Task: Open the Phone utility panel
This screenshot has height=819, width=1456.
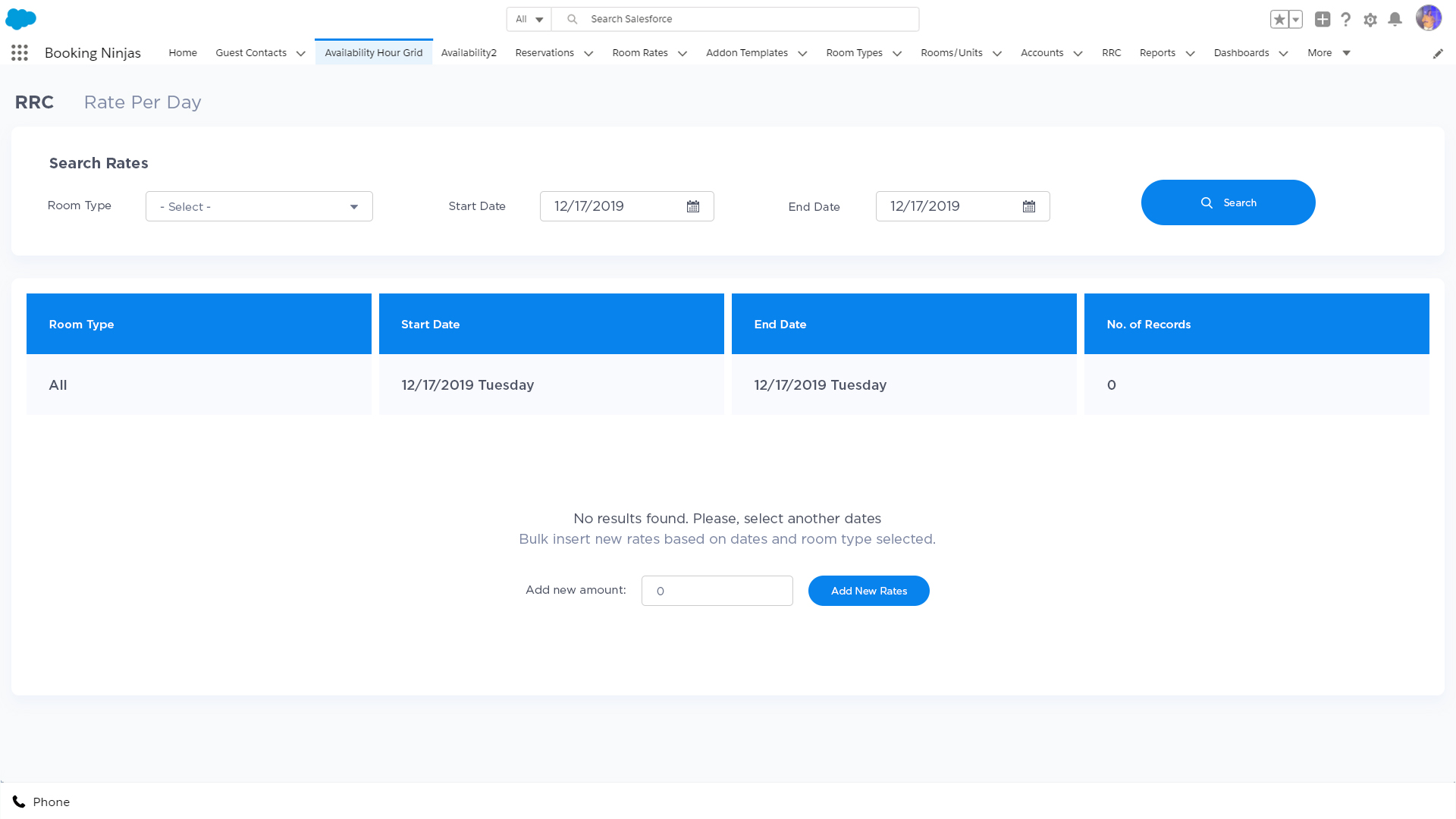Action: [x=41, y=802]
